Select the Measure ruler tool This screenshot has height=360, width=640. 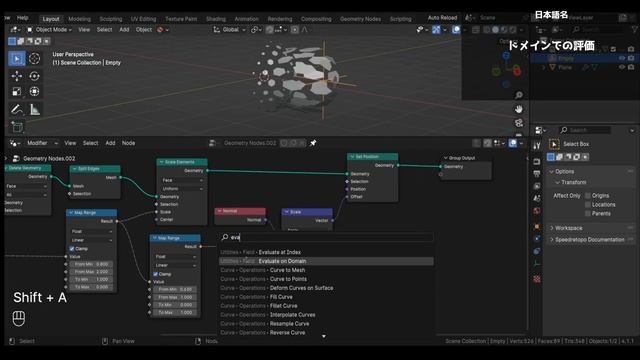(x=34, y=109)
